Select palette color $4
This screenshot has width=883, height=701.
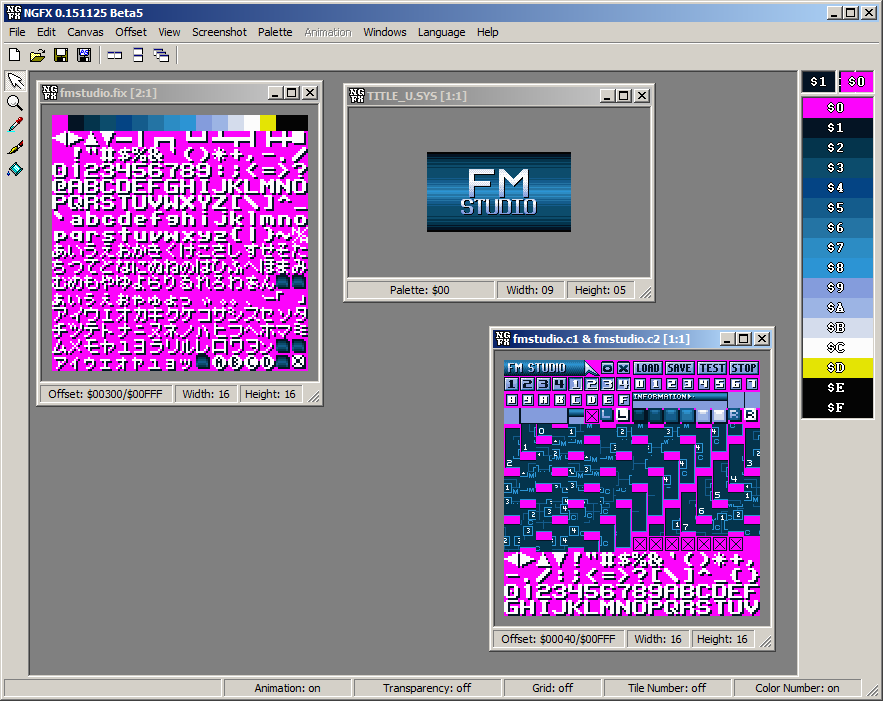click(x=837, y=187)
